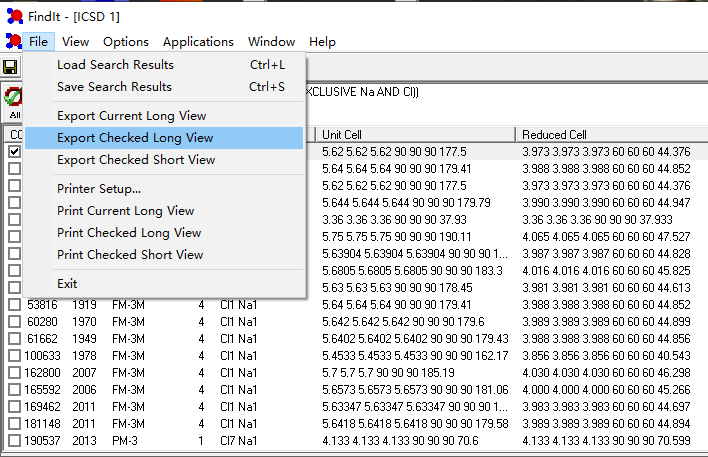Choose Save Search Results
Viewport: 708px width, 457px height.
coord(164,87)
